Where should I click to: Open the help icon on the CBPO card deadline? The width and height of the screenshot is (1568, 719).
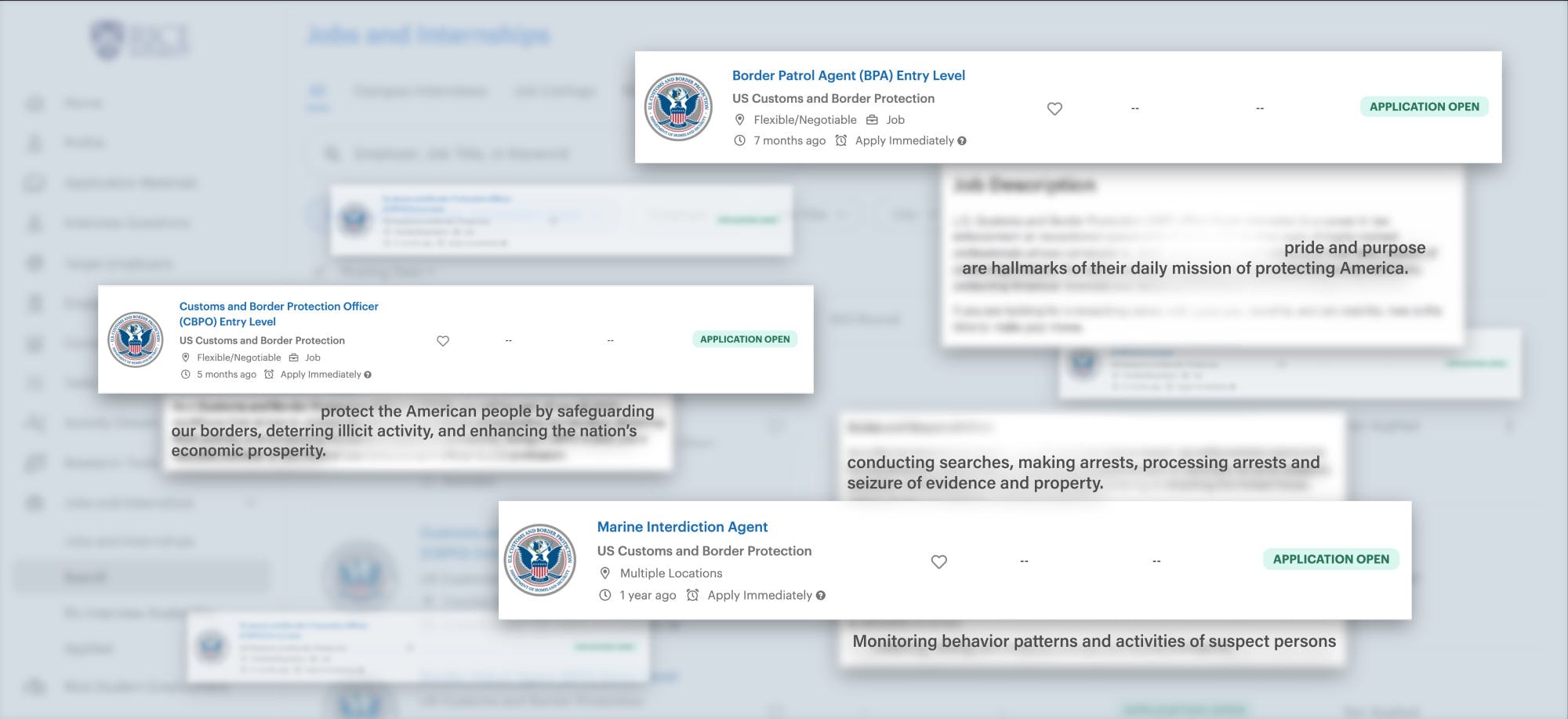[x=368, y=375]
